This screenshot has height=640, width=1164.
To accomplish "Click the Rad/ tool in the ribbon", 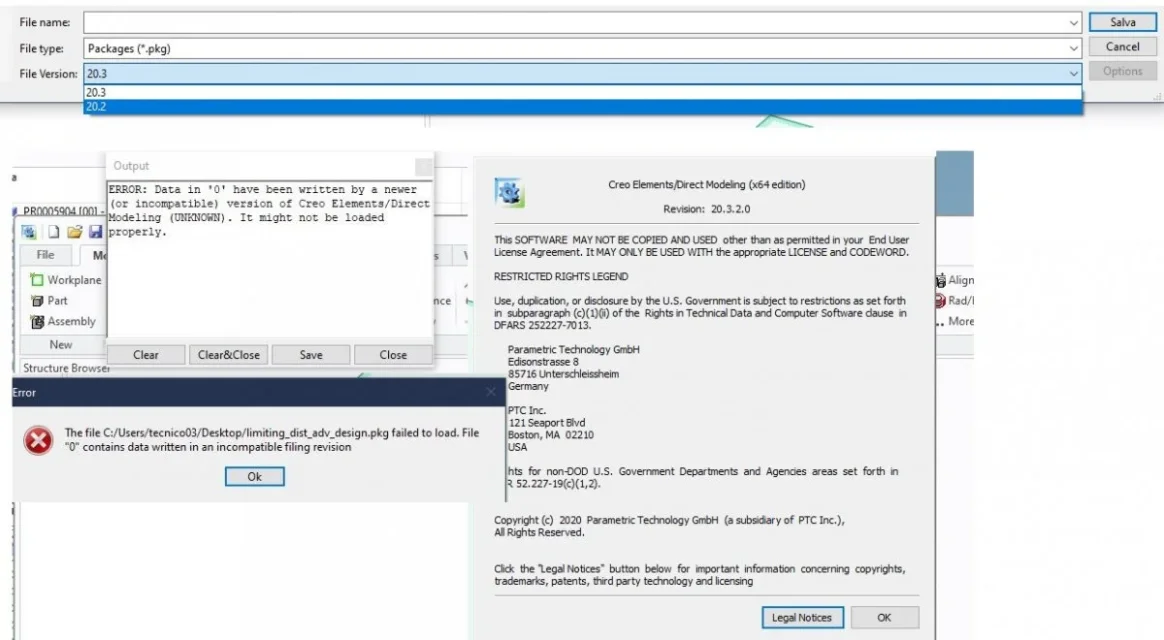I will click(x=955, y=301).
